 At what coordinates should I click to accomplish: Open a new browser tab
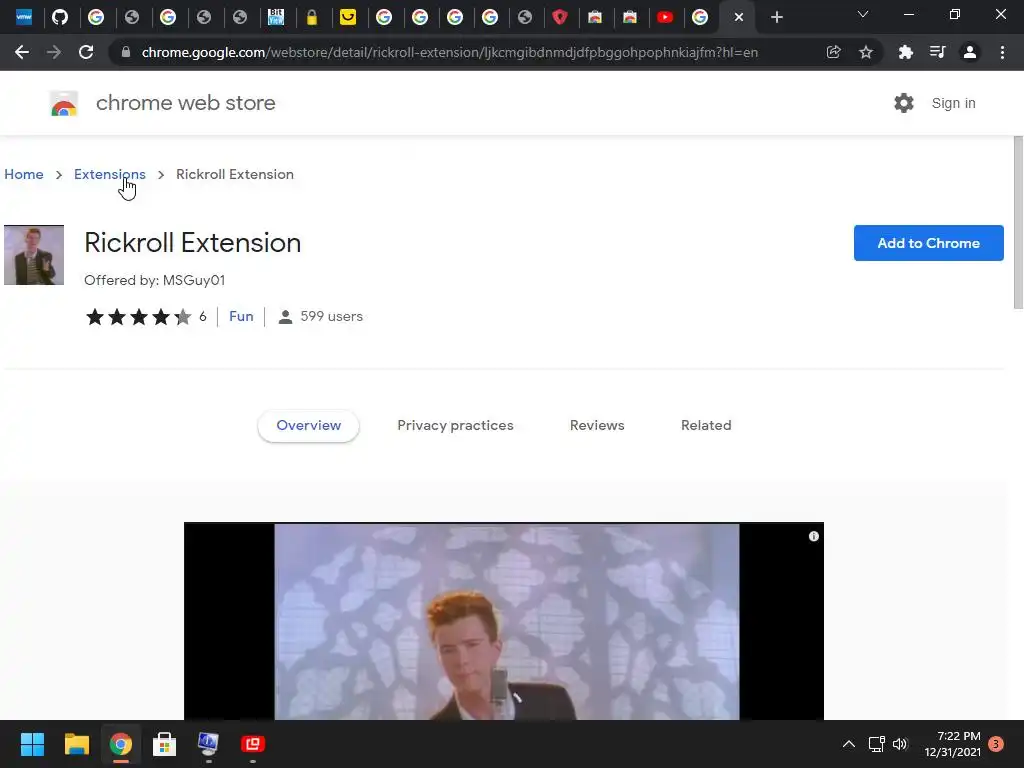tap(776, 17)
